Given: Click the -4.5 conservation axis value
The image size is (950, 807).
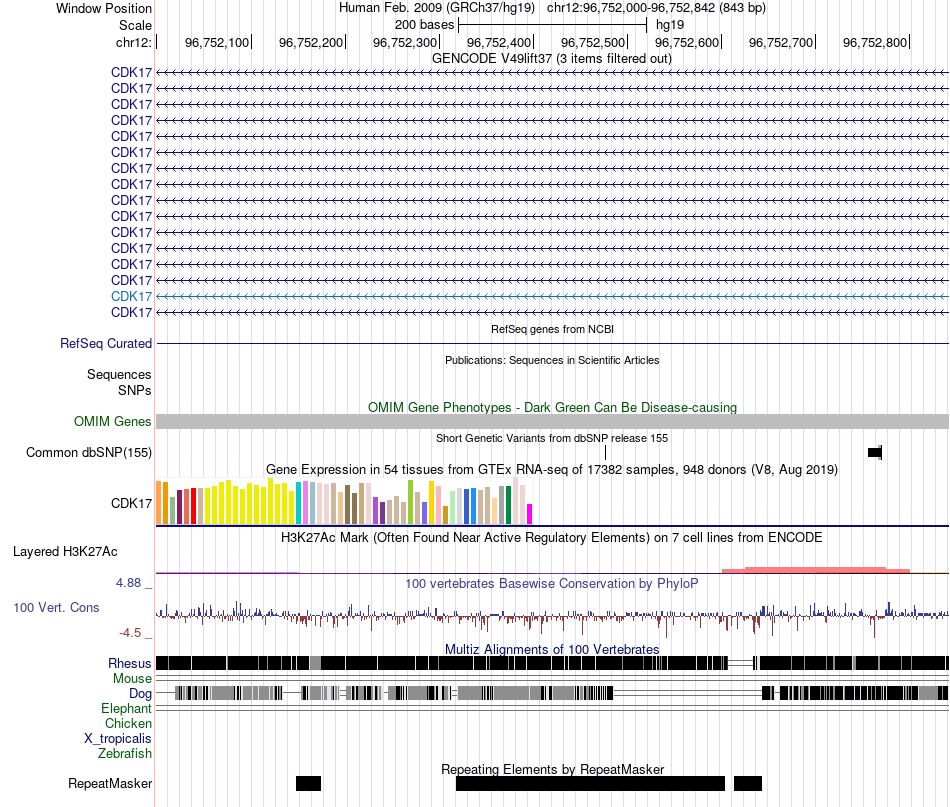Looking at the screenshot, I should 130,633.
